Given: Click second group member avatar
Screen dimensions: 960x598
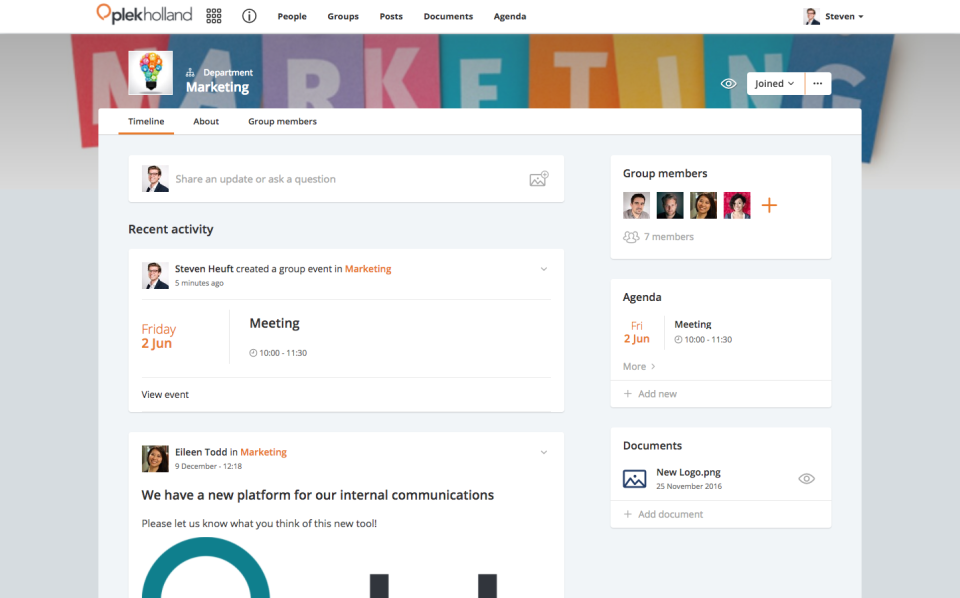Looking at the screenshot, I should point(670,206).
